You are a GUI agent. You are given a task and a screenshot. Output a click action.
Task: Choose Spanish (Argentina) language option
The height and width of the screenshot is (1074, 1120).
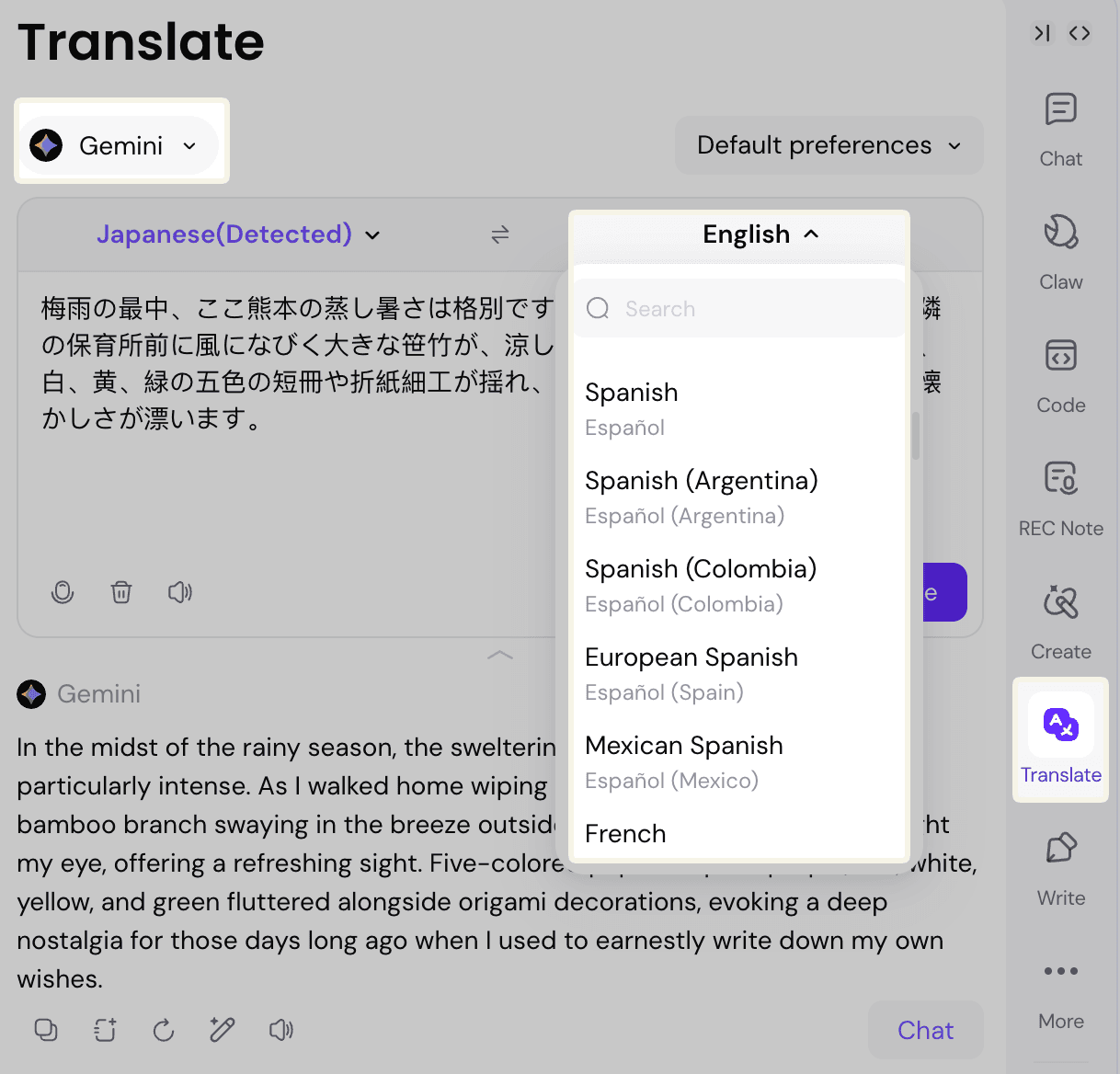coord(739,497)
